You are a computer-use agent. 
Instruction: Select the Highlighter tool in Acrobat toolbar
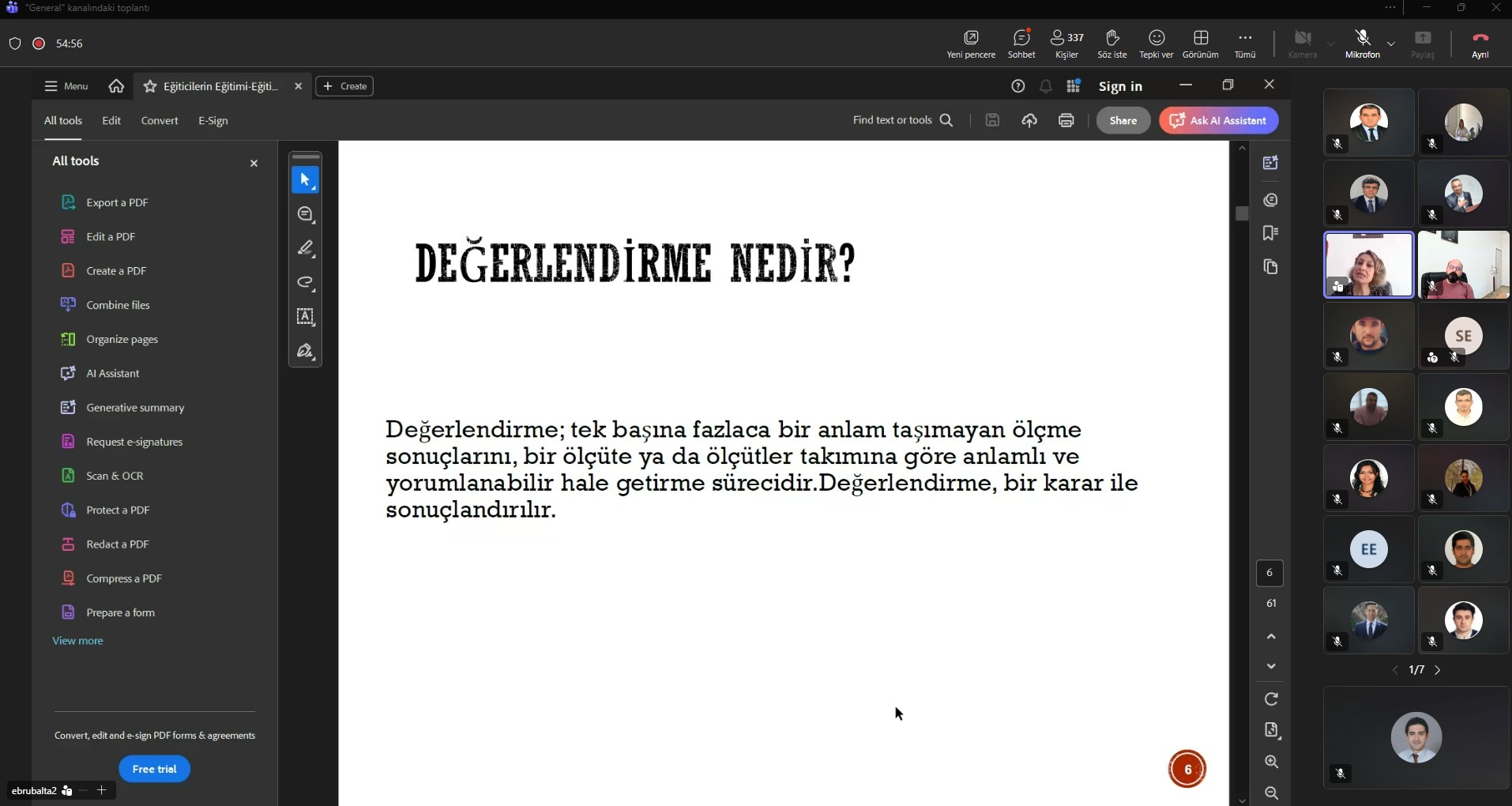click(306, 247)
